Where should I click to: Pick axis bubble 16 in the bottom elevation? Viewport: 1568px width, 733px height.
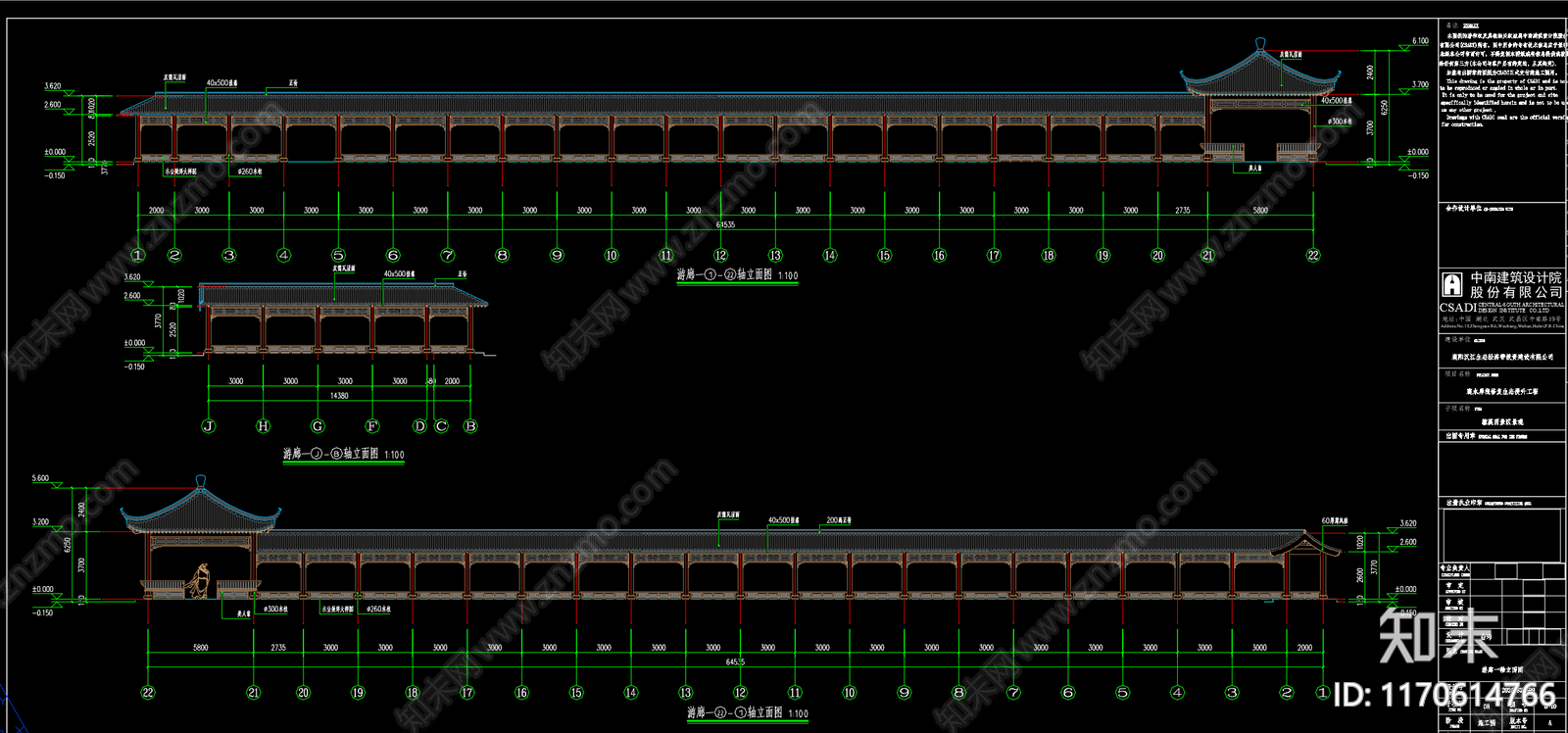[521, 692]
